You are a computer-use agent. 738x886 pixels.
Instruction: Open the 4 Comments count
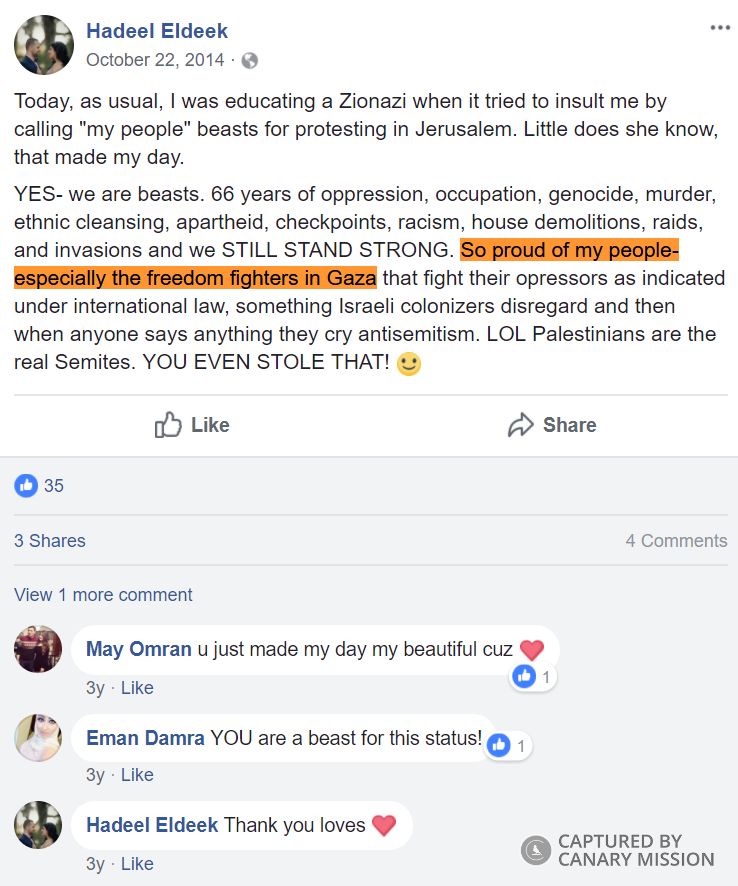676,541
